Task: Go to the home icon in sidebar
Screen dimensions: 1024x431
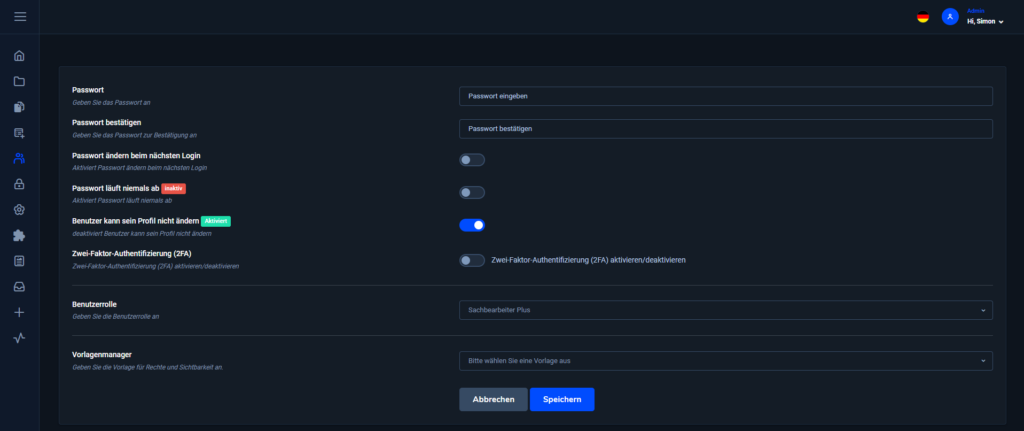Action: pos(19,56)
